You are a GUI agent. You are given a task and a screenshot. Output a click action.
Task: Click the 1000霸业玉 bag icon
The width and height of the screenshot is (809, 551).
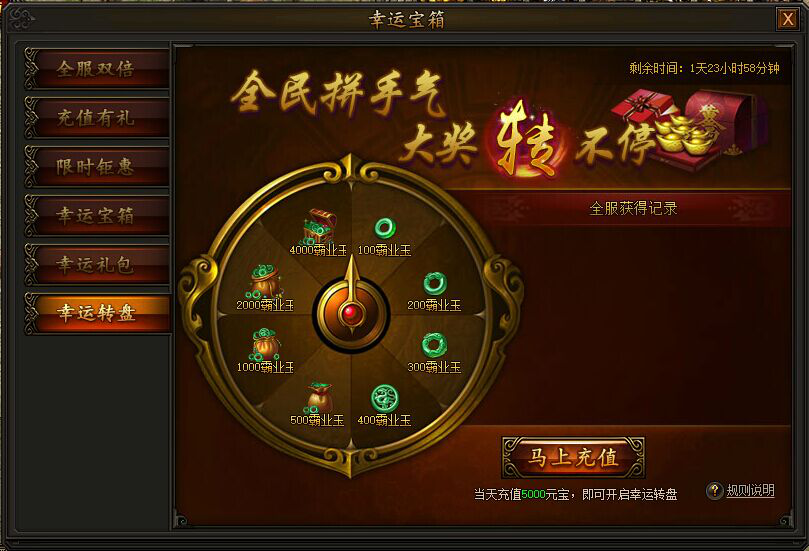pos(266,345)
